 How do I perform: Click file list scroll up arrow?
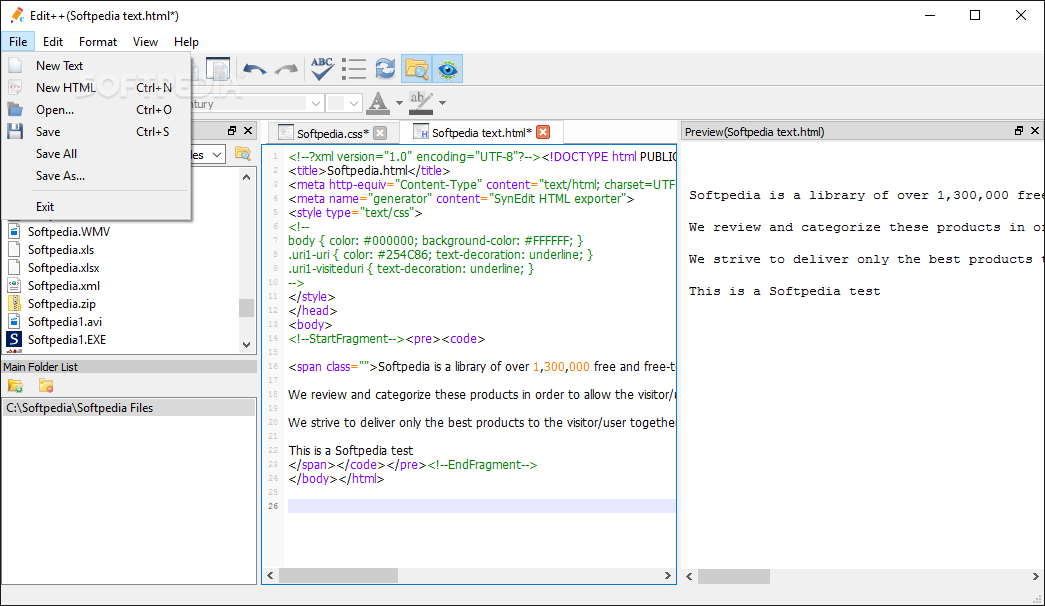[247, 177]
